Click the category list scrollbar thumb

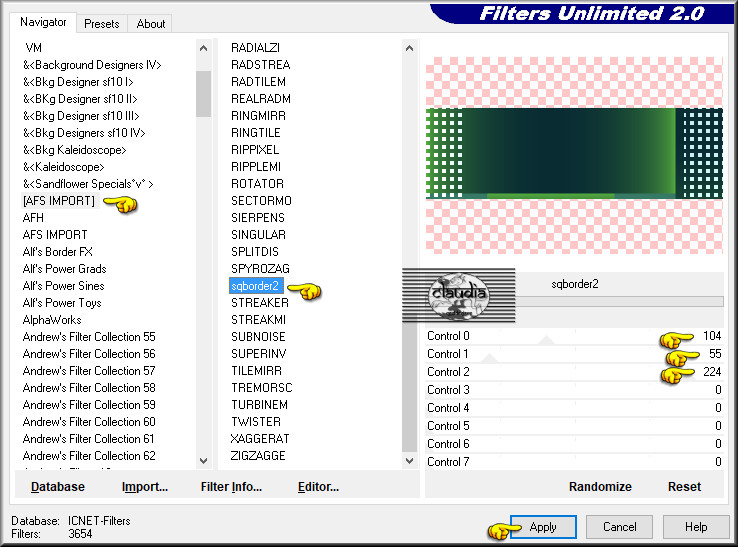(x=203, y=94)
